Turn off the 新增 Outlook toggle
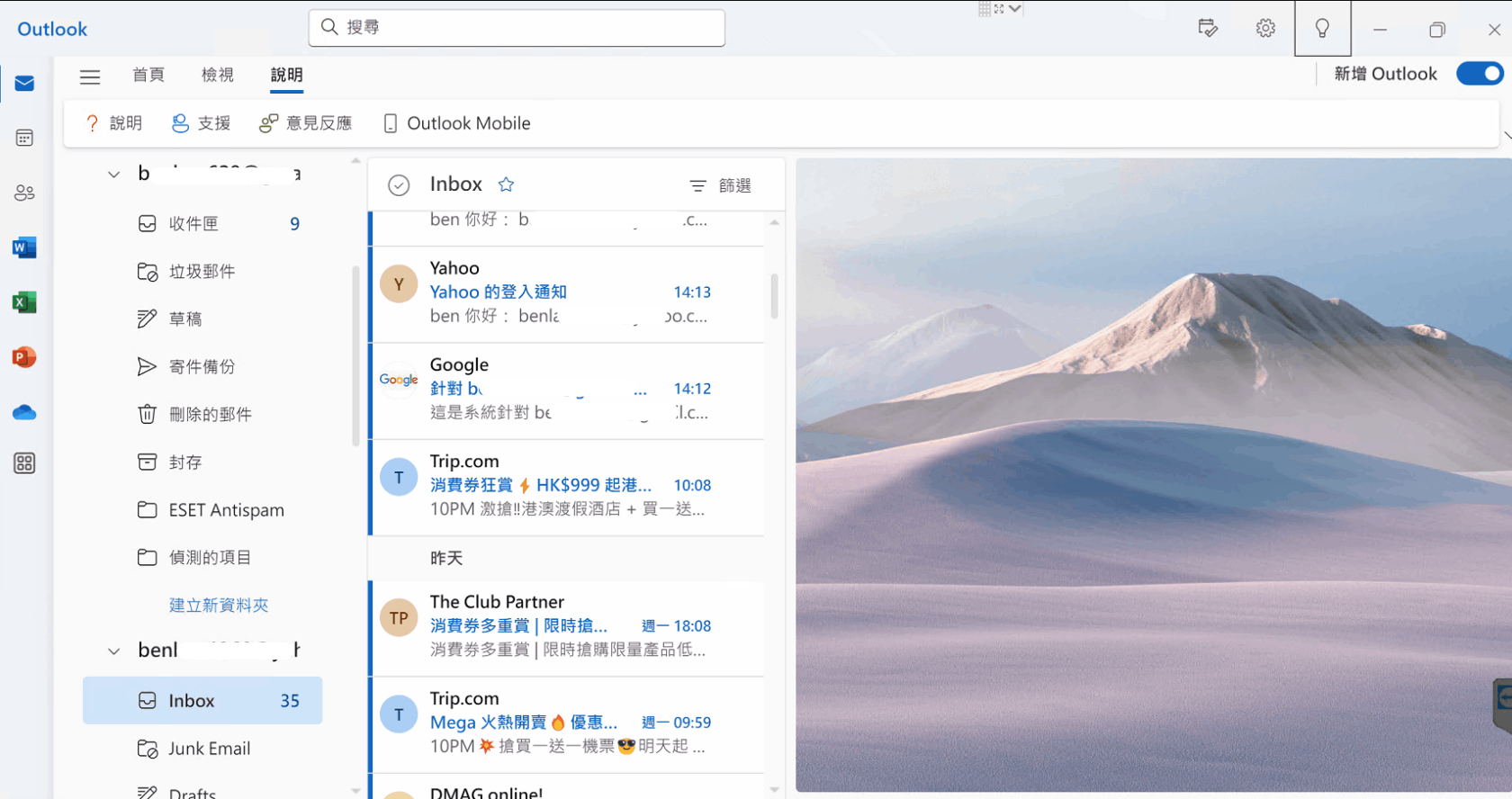Image resolution: width=1512 pixels, height=799 pixels. 1480,74
